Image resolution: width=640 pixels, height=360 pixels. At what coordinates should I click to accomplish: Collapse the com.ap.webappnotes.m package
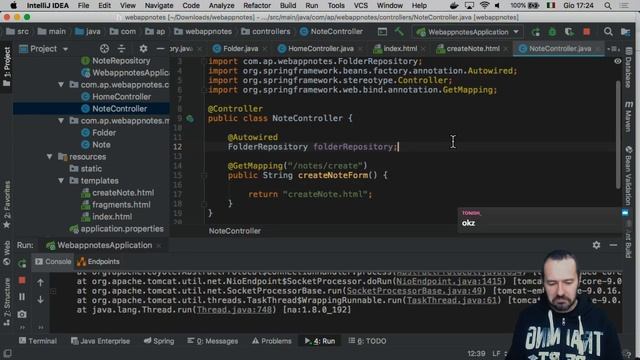point(61,121)
